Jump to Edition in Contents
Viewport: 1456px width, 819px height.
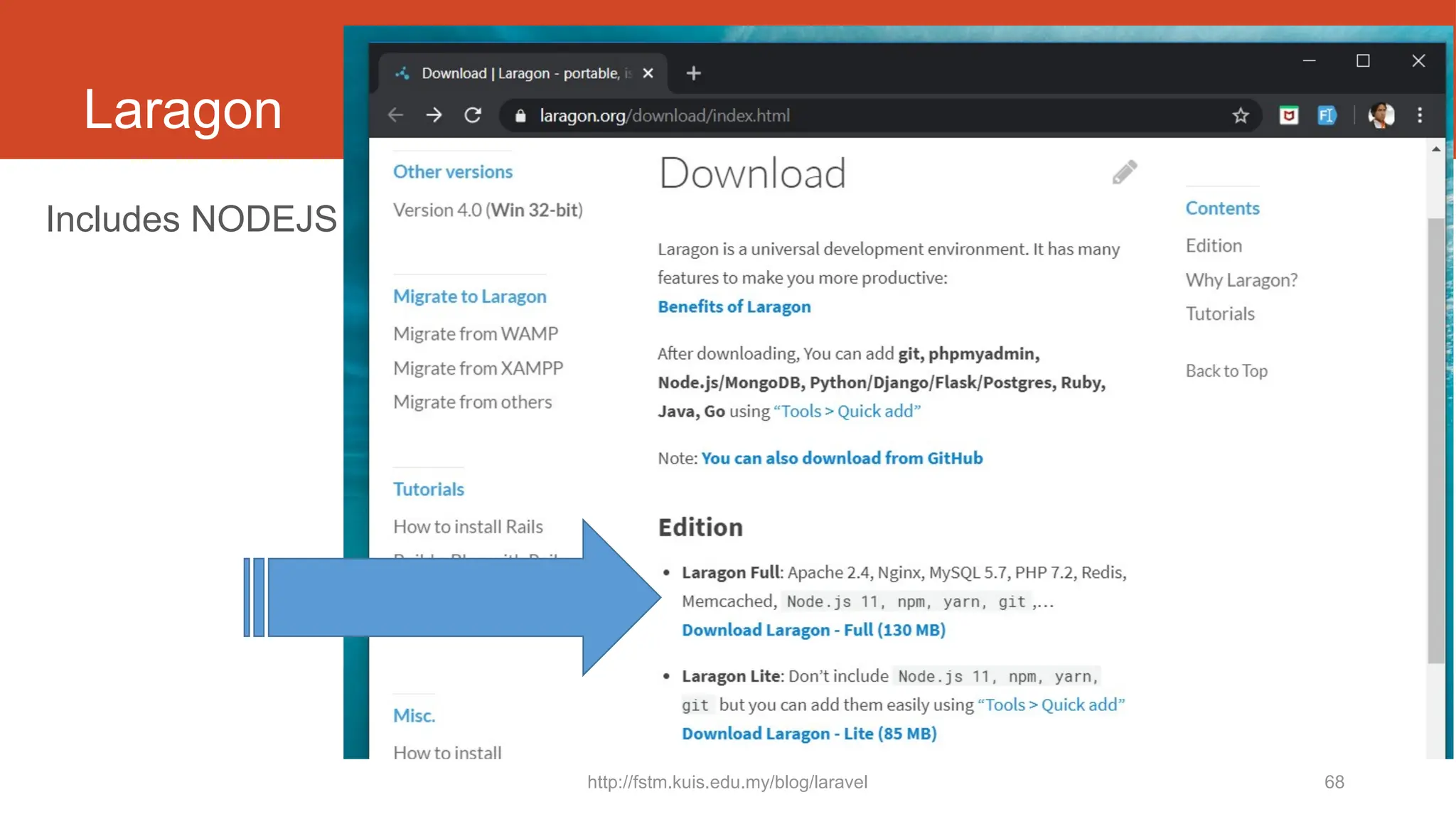[1214, 246]
